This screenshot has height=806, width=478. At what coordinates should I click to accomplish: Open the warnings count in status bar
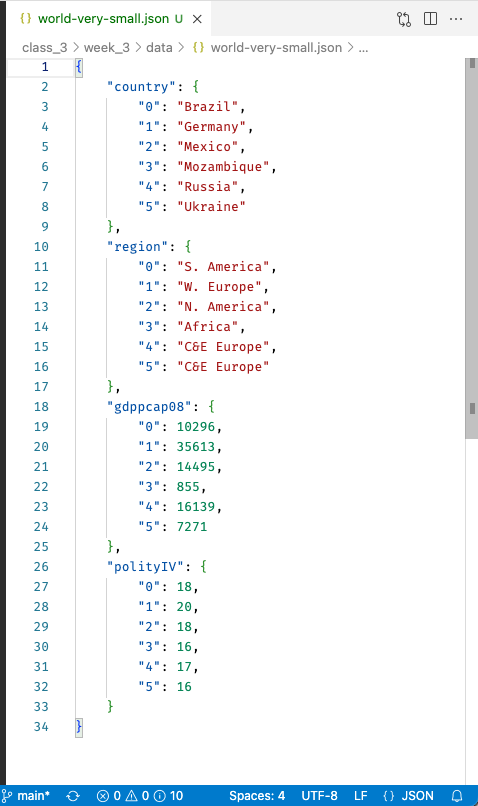pos(138,796)
